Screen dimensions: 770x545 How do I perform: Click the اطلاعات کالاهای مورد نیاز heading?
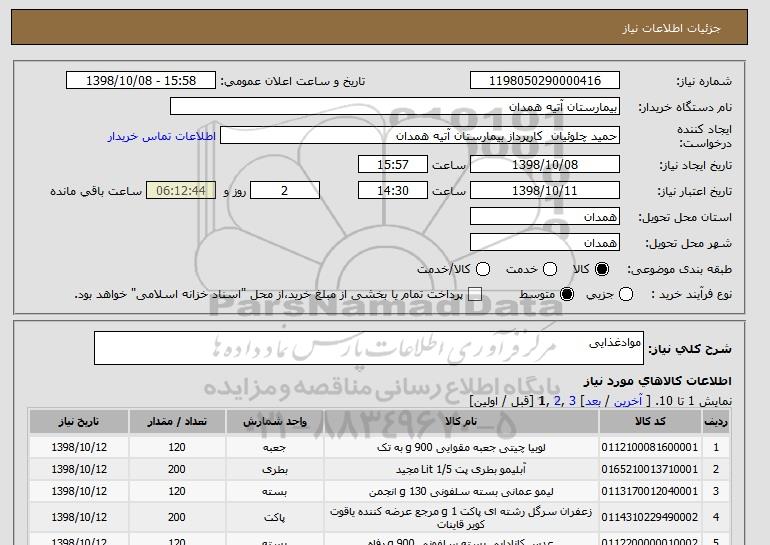click(658, 381)
